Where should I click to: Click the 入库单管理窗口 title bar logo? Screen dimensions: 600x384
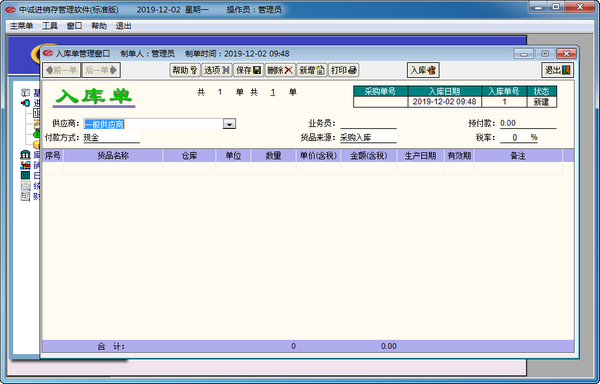[48, 54]
